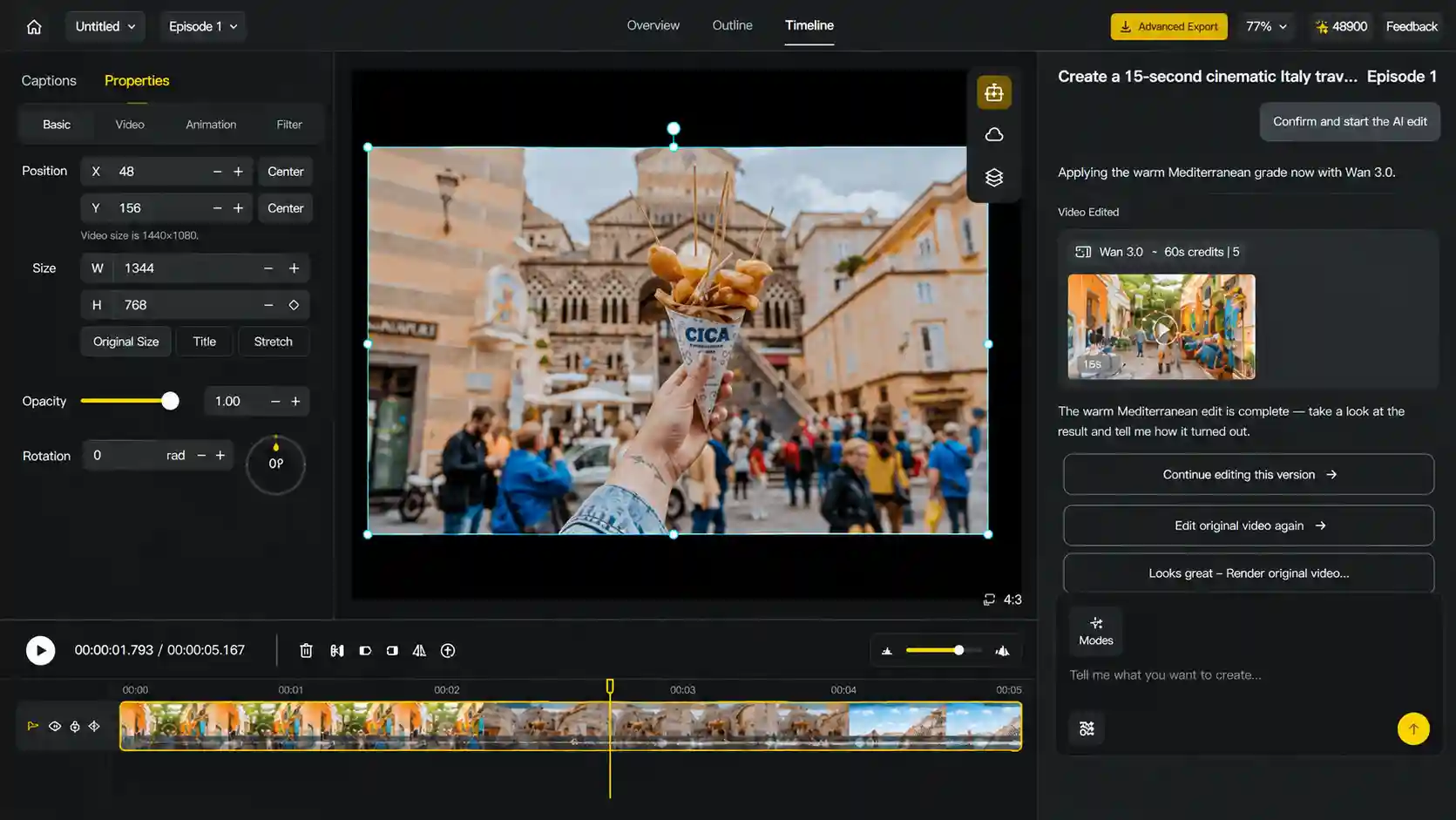Open the Untitled project dropdown
The width and height of the screenshot is (1456, 820).
[x=105, y=26]
